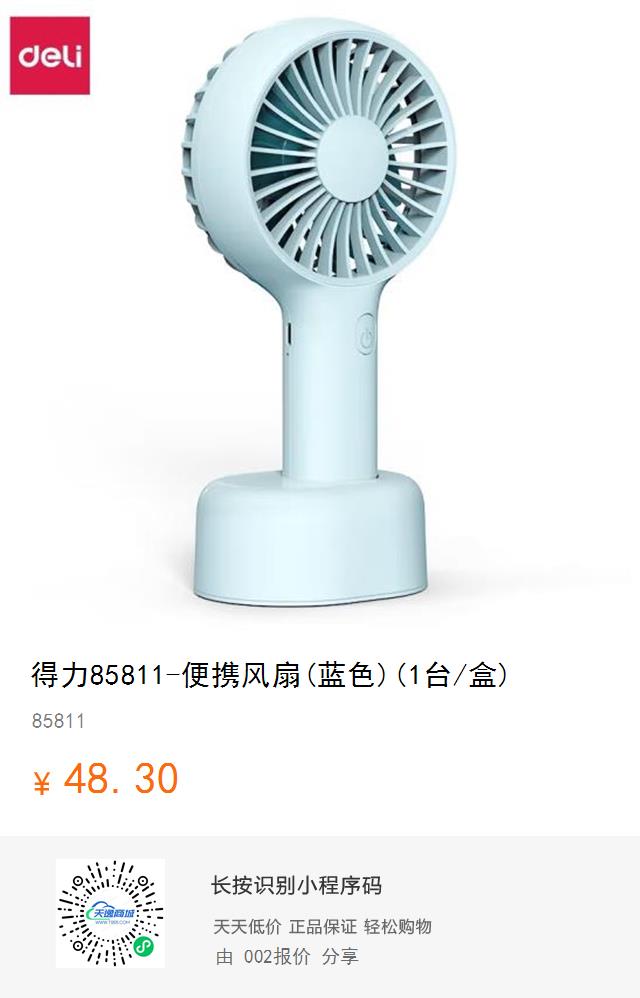The height and width of the screenshot is (998, 640).
Task: Click the 分享 share label
Action: 340,956
